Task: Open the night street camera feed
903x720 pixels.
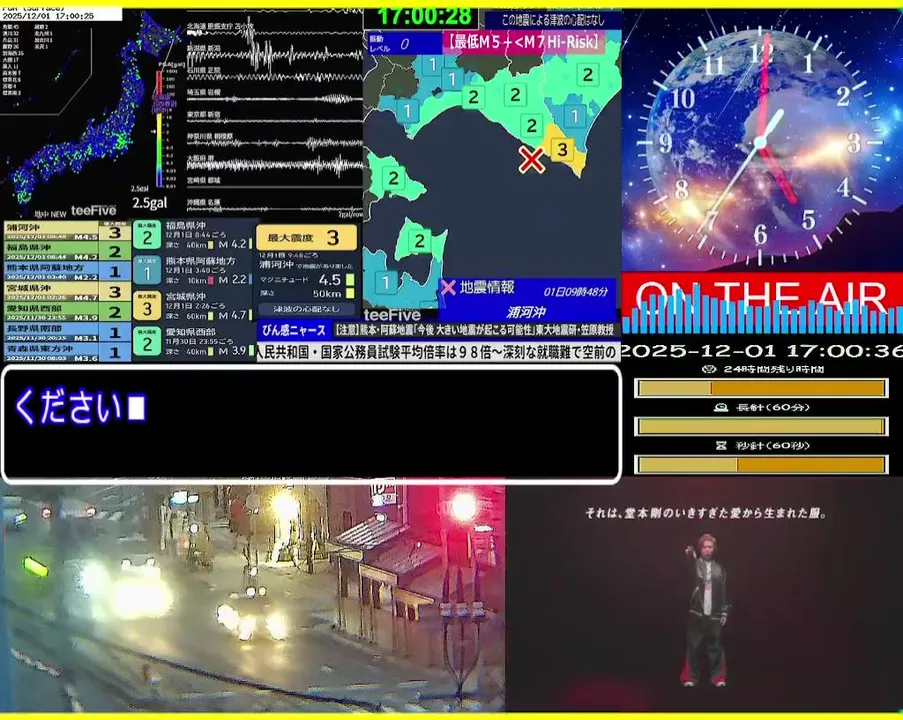Action: tap(252, 598)
